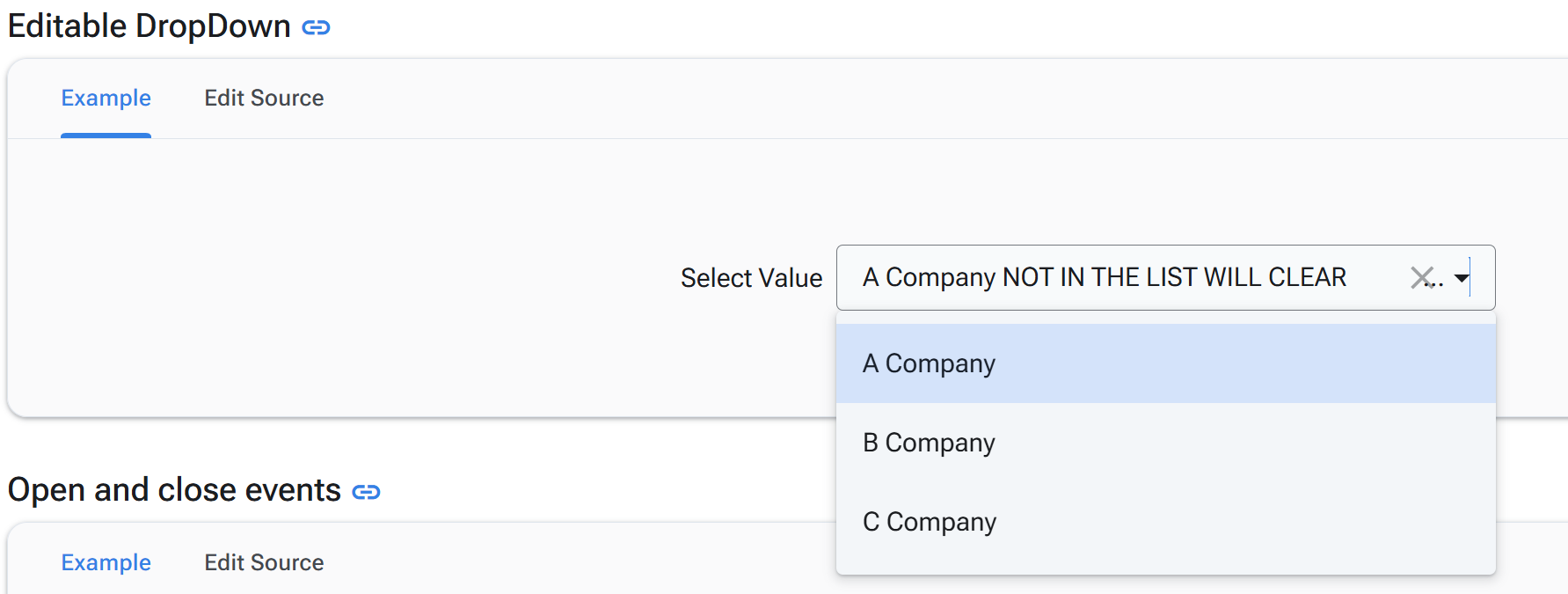Click the dropdown arrow icon on the Select Value combo box
The image size is (1568, 594).
(1462, 277)
